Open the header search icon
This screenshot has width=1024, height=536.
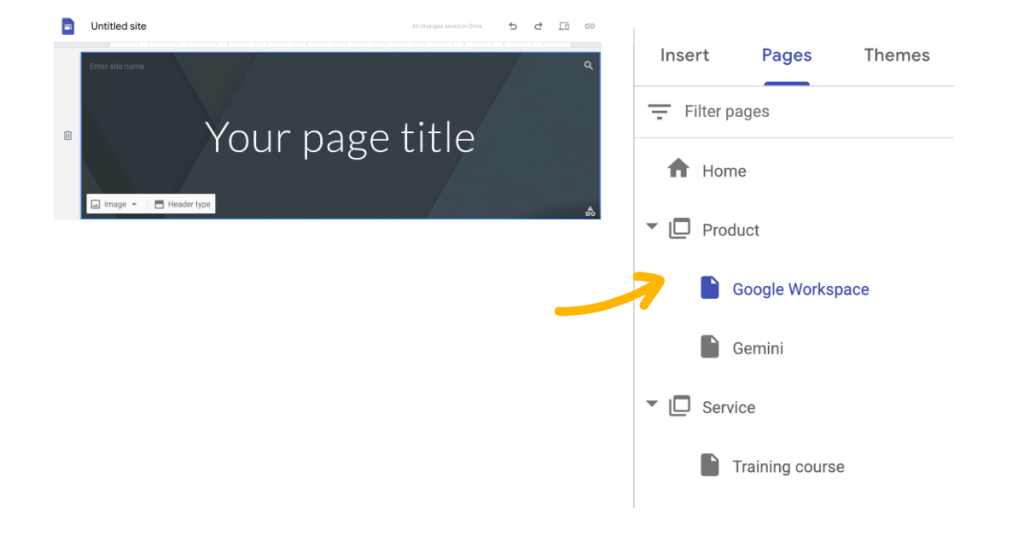click(x=588, y=65)
